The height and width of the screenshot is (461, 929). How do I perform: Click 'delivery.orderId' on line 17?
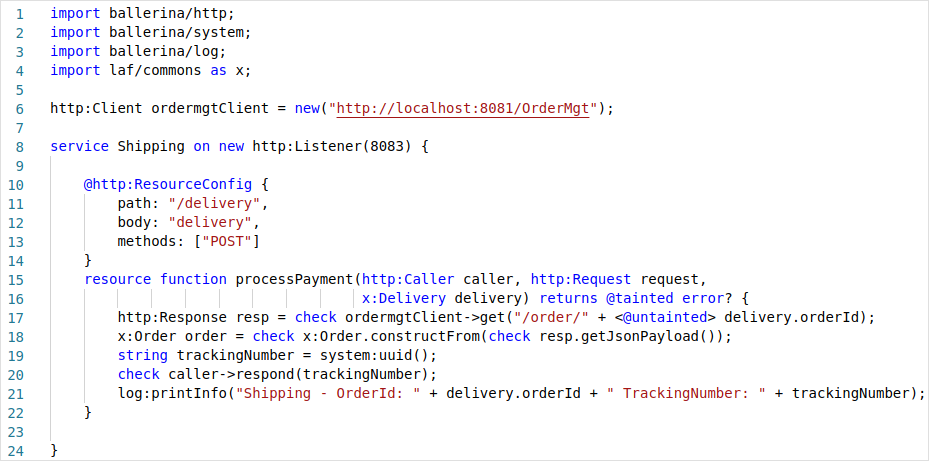[792, 317]
